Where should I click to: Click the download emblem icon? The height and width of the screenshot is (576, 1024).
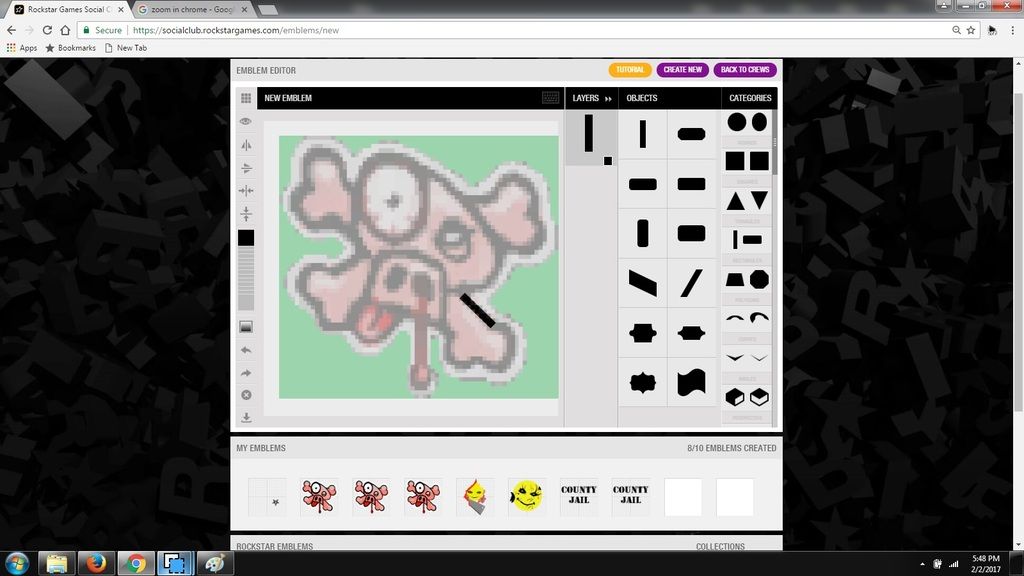coord(246,418)
